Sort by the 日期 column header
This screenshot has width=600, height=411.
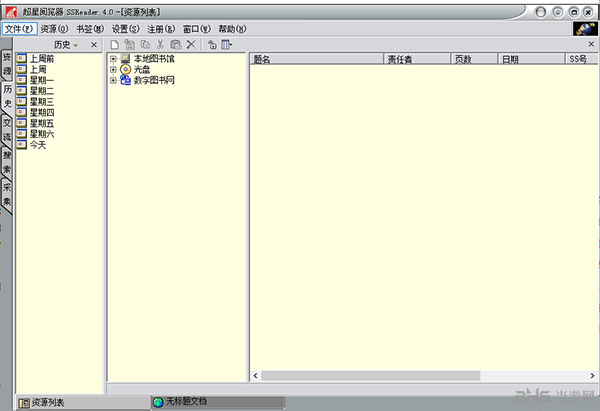tap(511, 60)
